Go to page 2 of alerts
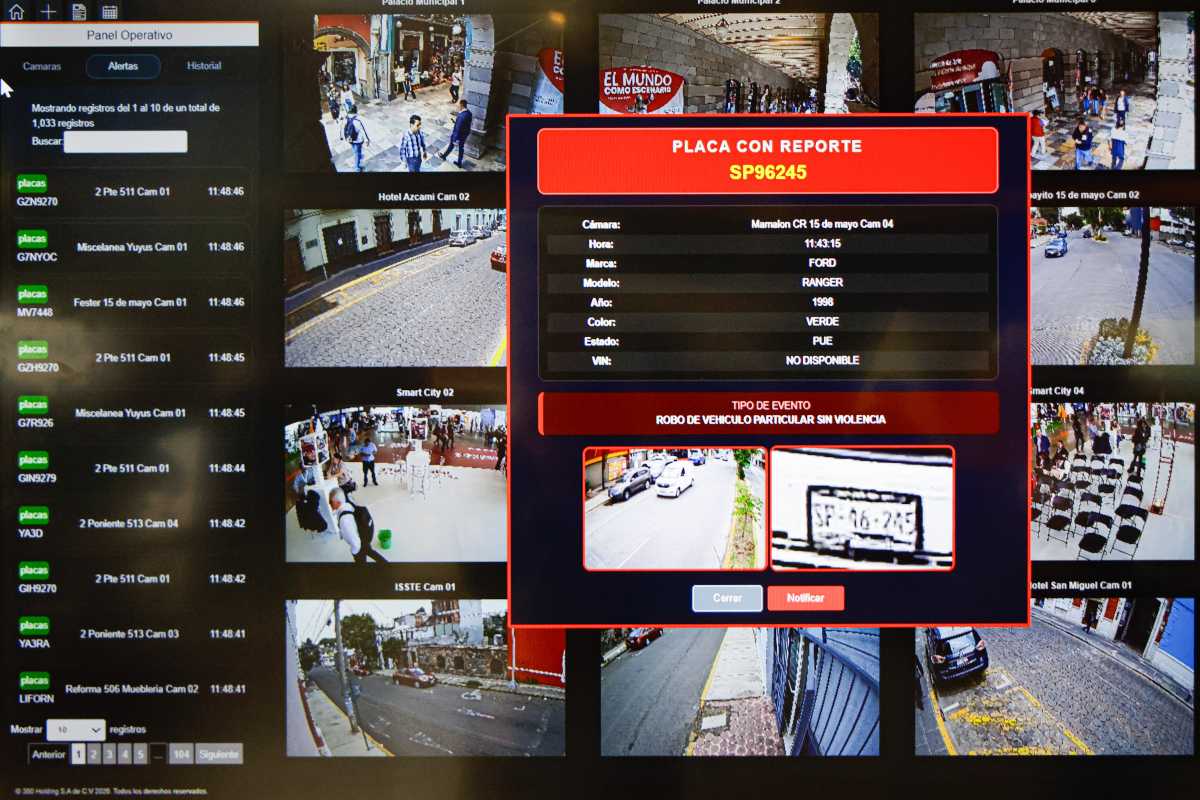Viewport: 1200px width, 800px height. 94,754
